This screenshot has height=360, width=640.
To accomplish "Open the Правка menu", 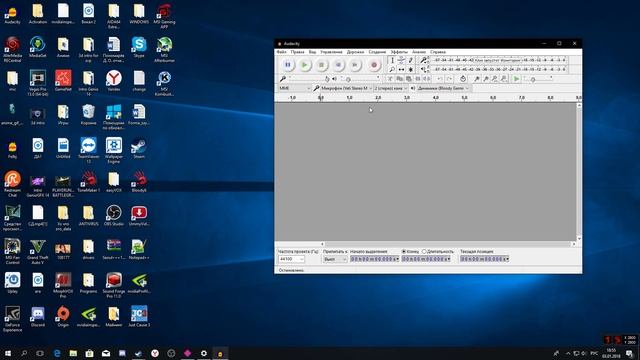I will pyautogui.click(x=298, y=52).
